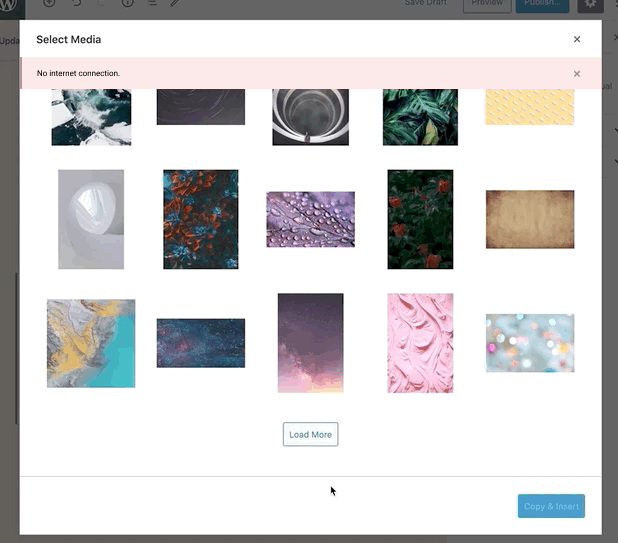Select the green monstera leaves thumbnail
The height and width of the screenshot is (543, 618).
(x=420, y=117)
